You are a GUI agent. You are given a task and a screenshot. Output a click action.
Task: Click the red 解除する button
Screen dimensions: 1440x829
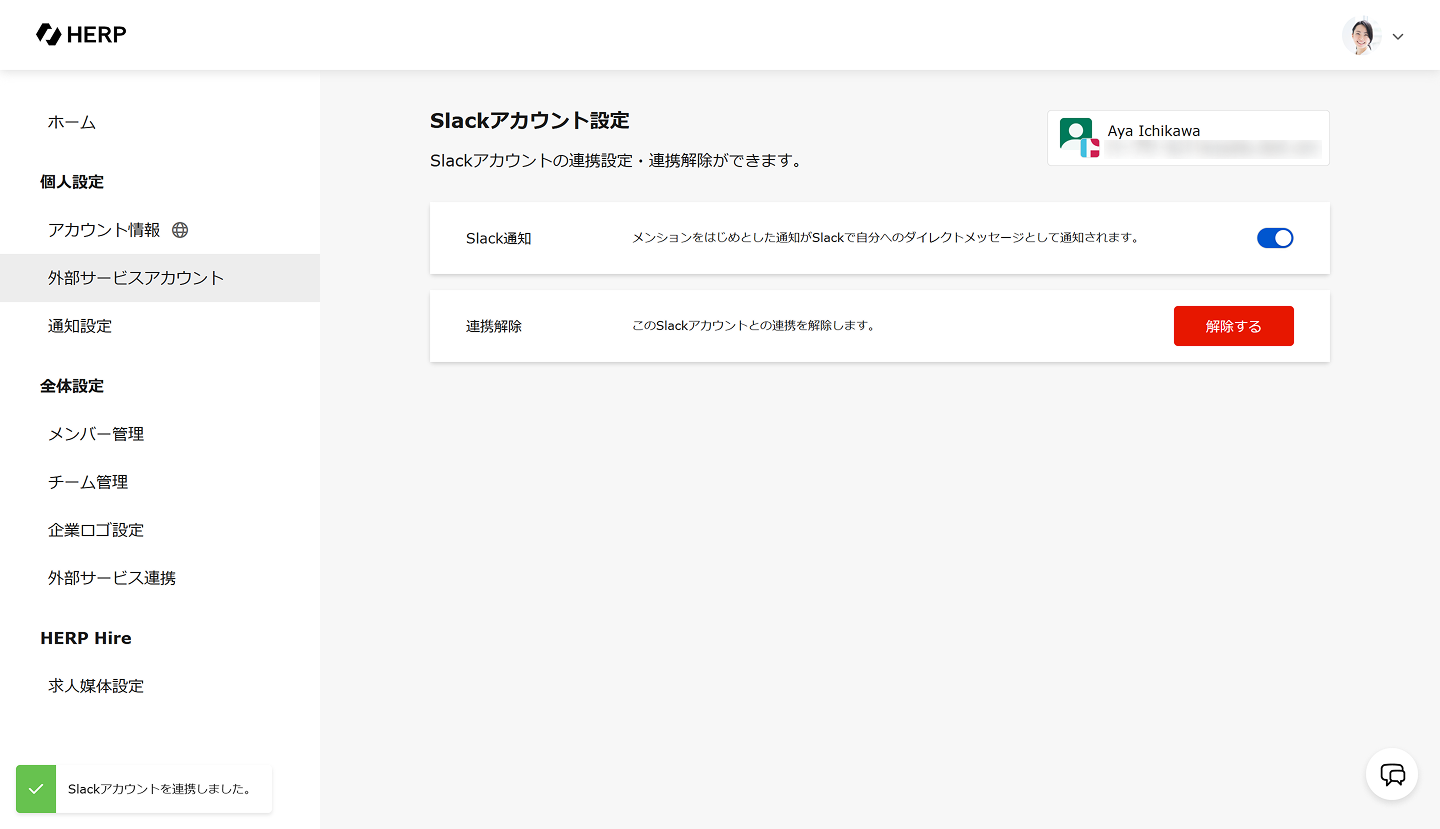(x=1234, y=326)
